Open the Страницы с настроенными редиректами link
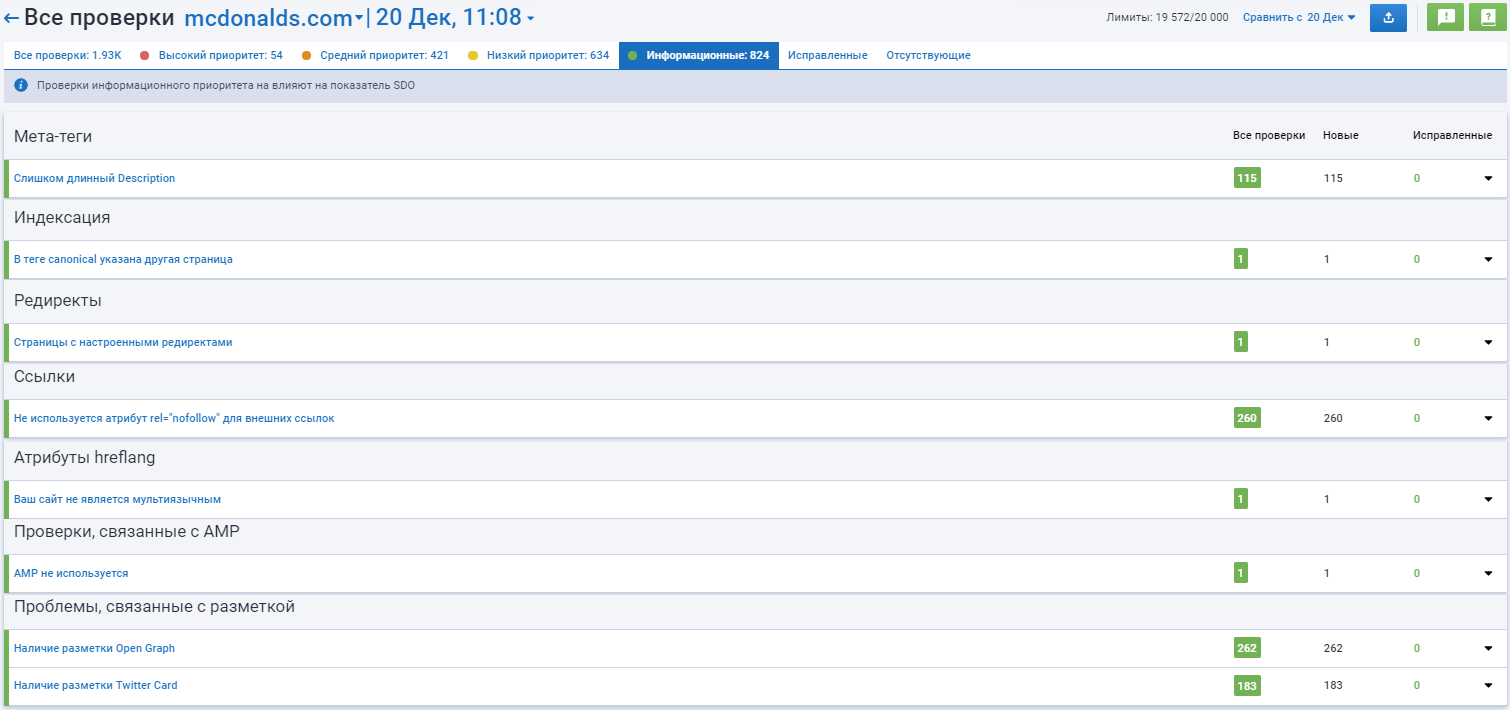This screenshot has width=1510, height=710. [123, 342]
